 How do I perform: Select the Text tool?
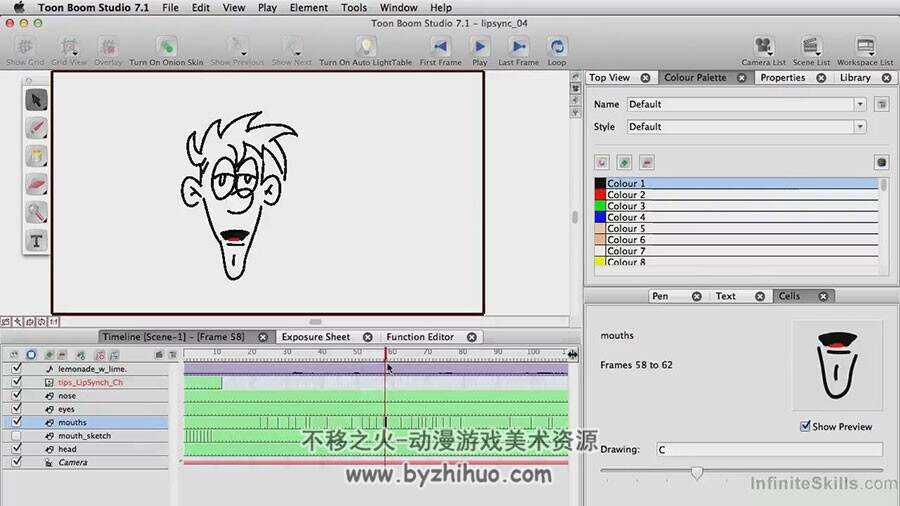(x=36, y=240)
